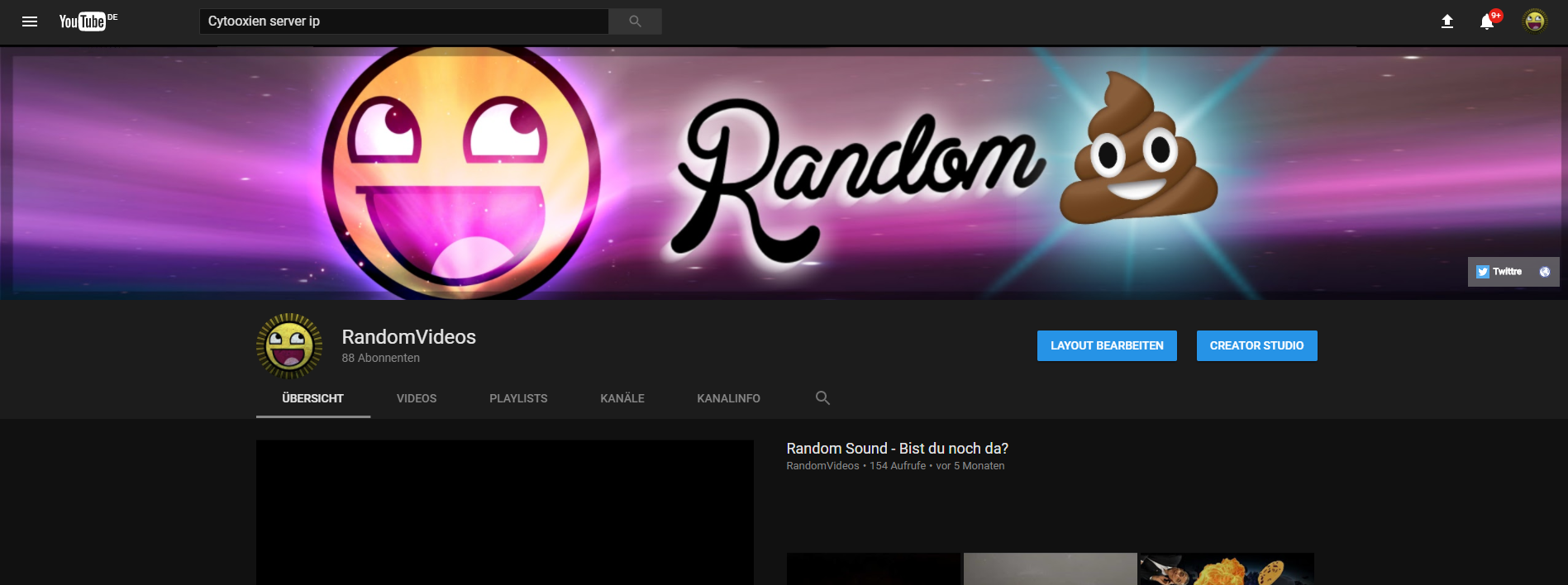Open Creator Studio
This screenshot has height=585, width=1568.
(x=1256, y=346)
